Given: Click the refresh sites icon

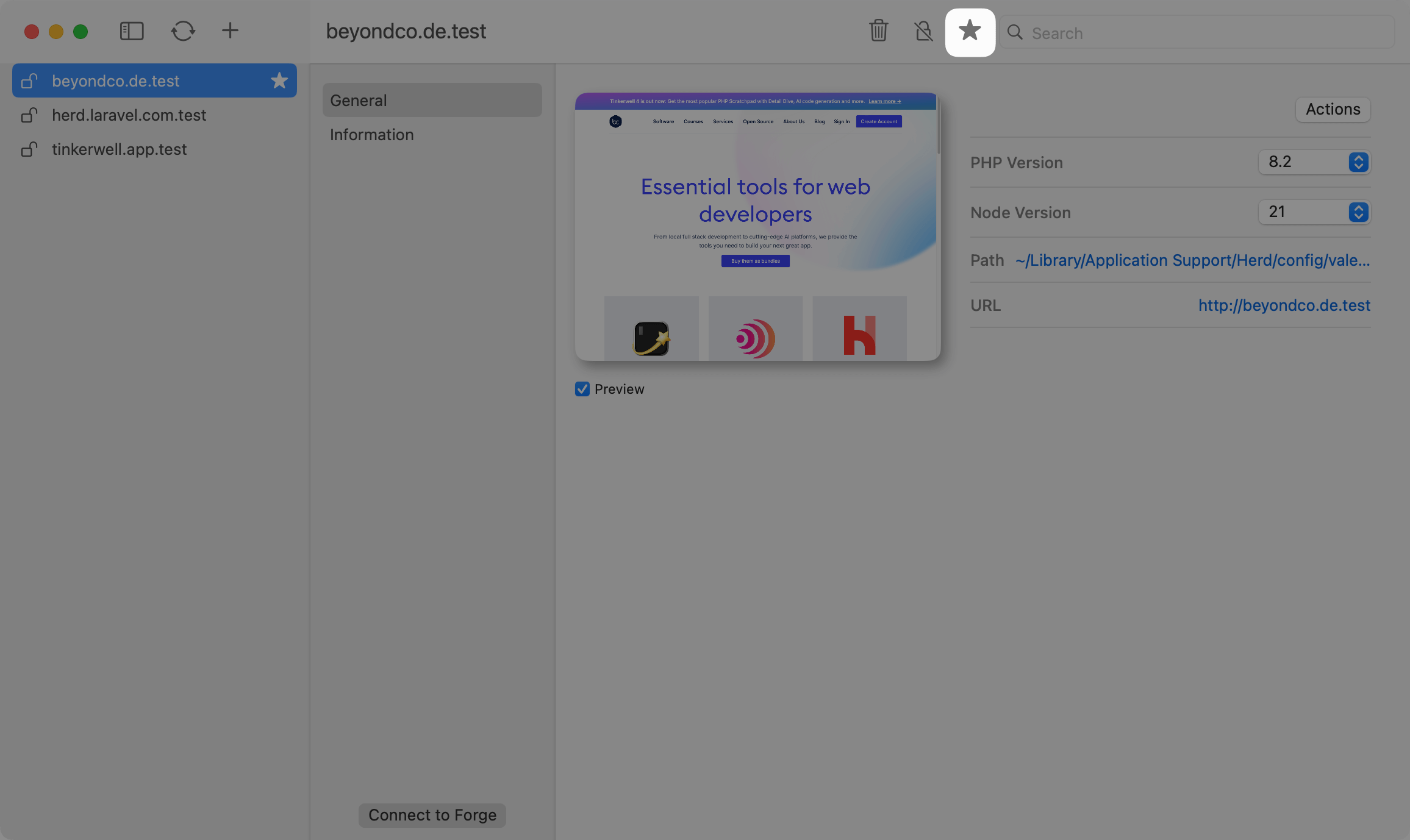Looking at the screenshot, I should (182, 31).
